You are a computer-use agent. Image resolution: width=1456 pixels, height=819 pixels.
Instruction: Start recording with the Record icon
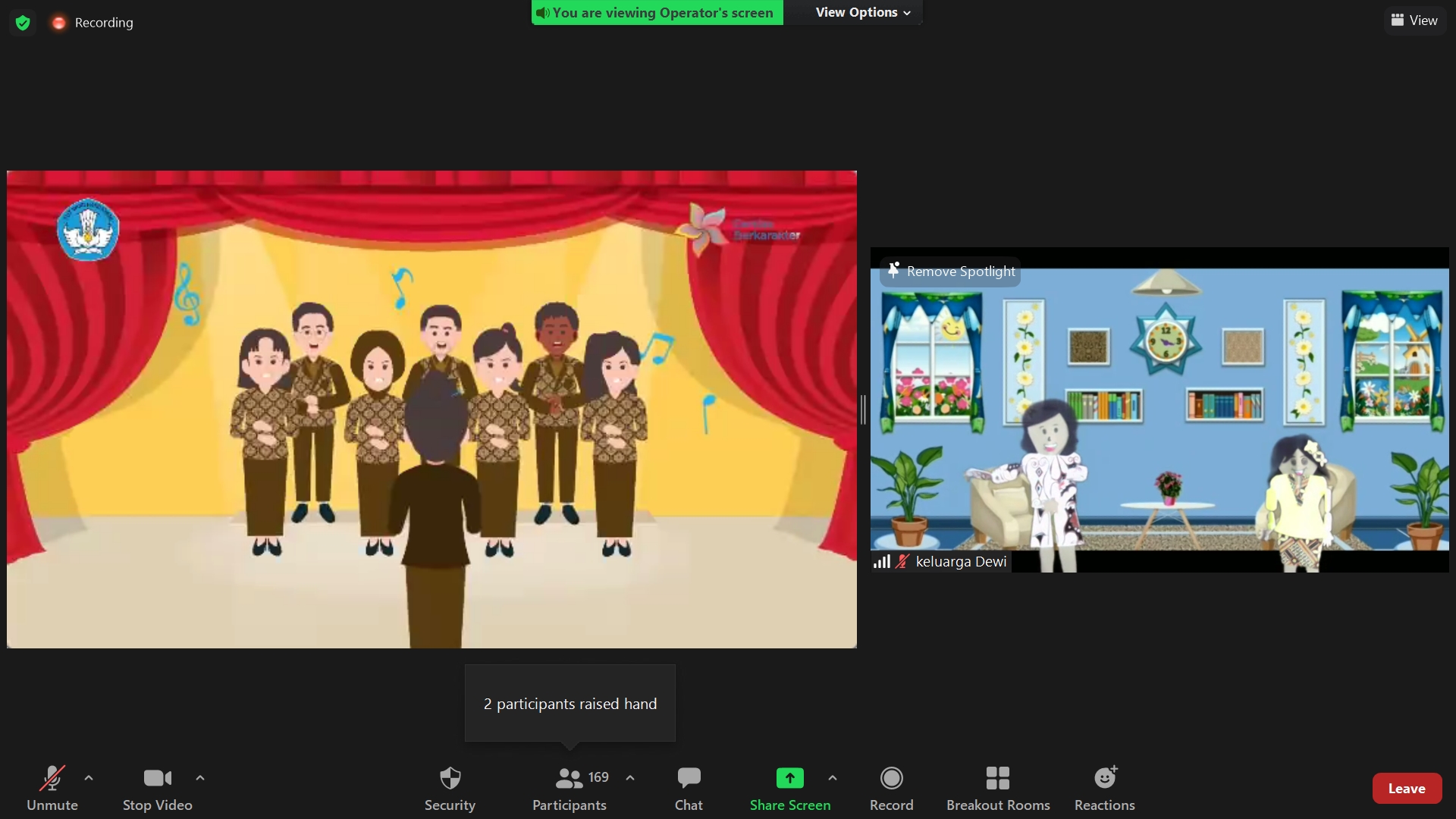tap(891, 778)
